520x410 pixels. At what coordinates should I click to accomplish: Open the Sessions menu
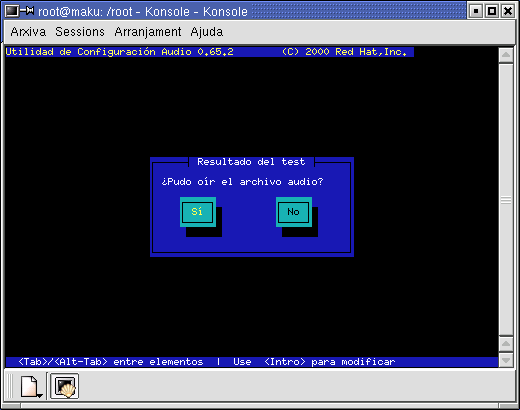80,32
